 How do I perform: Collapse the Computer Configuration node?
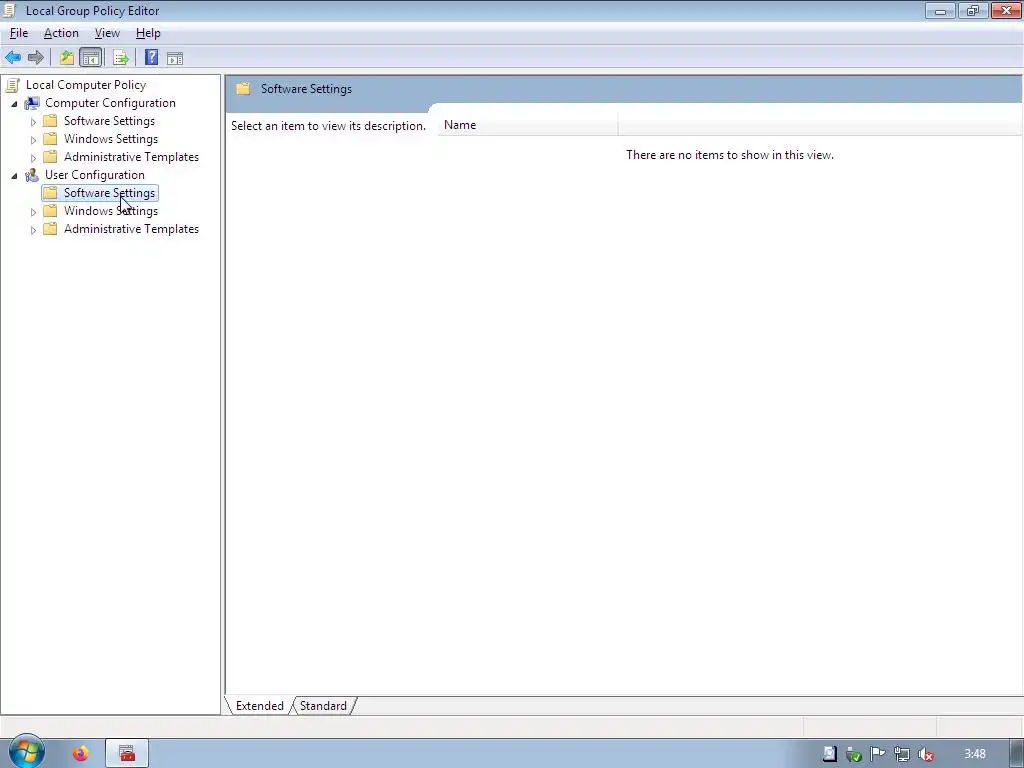pos(14,104)
